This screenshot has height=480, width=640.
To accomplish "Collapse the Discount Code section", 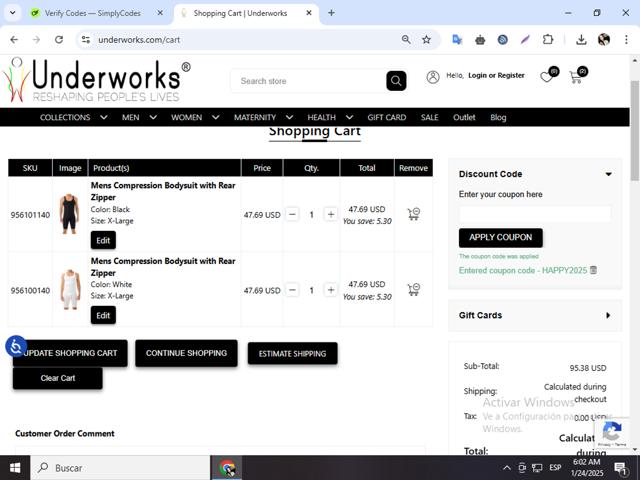I will click(608, 174).
